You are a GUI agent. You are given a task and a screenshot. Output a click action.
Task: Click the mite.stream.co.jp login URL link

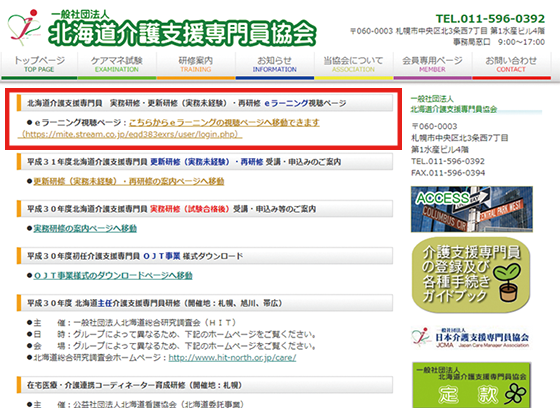tap(130, 134)
